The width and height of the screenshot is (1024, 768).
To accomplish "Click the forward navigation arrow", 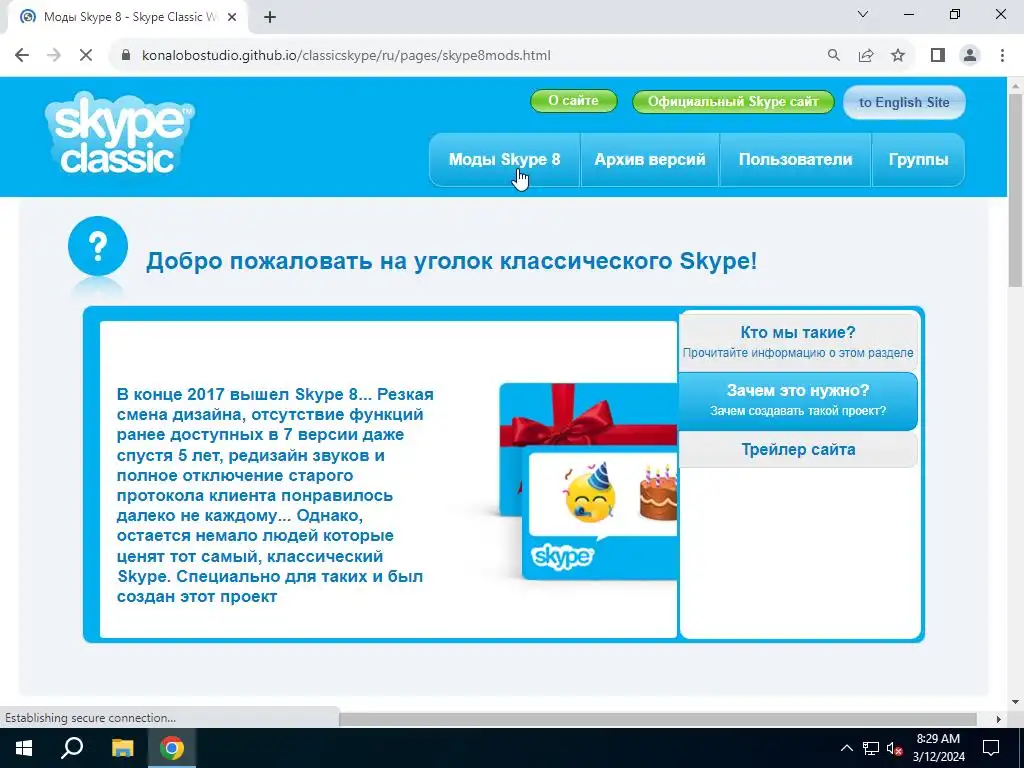I will [x=54, y=56].
